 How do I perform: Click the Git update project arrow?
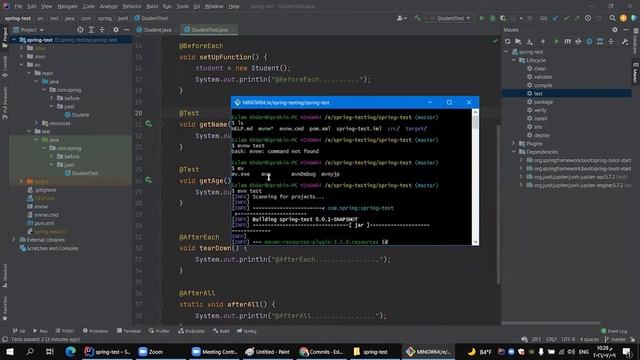coord(556,18)
